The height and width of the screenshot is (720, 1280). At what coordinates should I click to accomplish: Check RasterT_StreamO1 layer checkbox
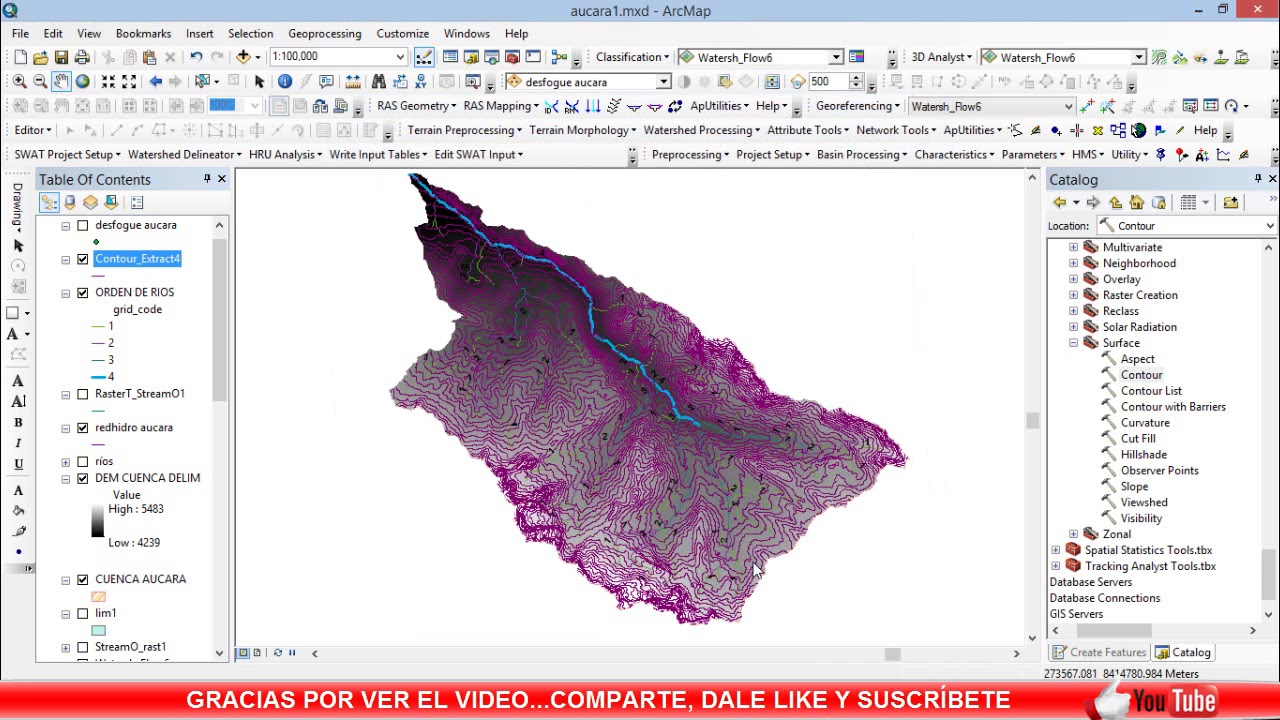[x=83, y=394]
